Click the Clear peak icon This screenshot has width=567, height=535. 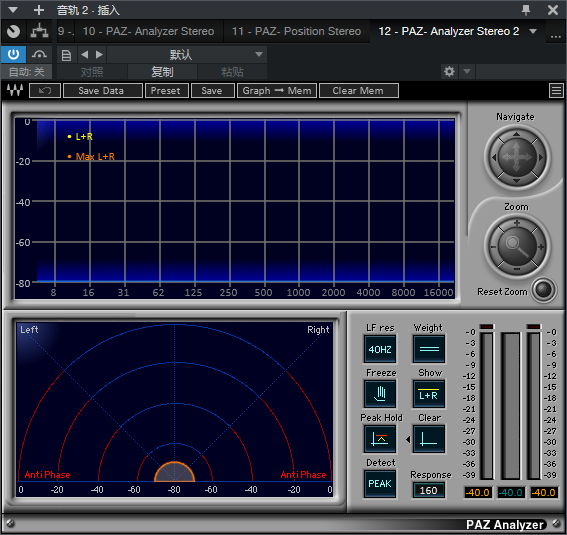click(429, 439)
